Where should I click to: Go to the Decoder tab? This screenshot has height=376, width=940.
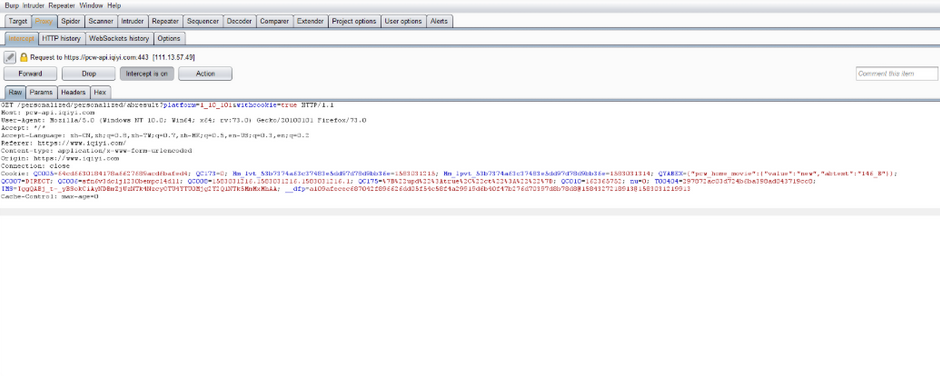click(239, 21)
